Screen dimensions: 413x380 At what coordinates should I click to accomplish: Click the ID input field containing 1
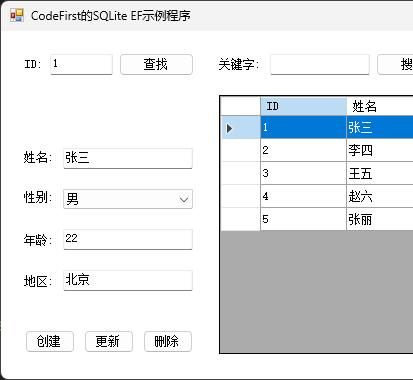coord(81,64)
